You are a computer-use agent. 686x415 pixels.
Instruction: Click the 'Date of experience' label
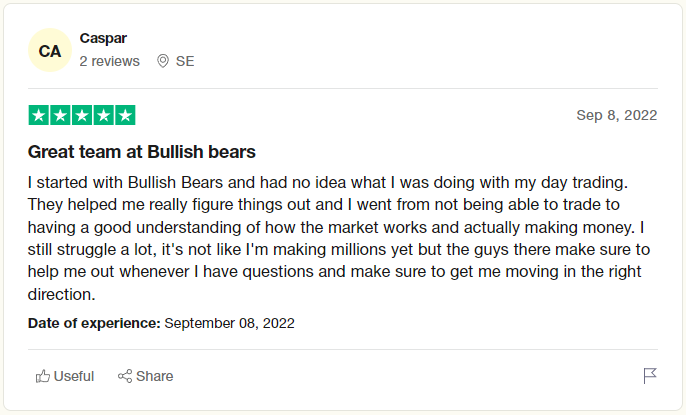coord(94,323)
